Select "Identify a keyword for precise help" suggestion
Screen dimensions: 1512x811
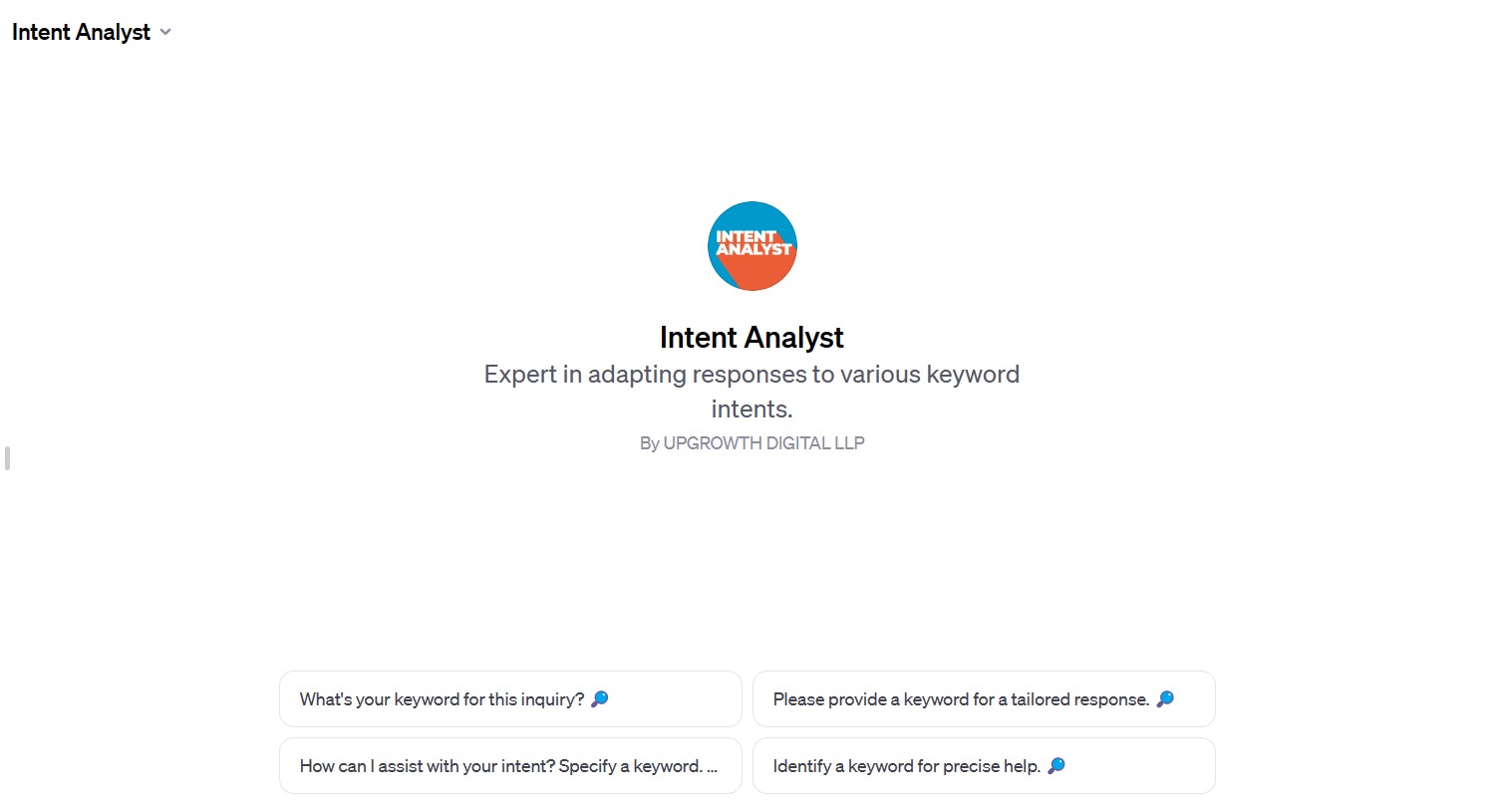pos(984,766)
